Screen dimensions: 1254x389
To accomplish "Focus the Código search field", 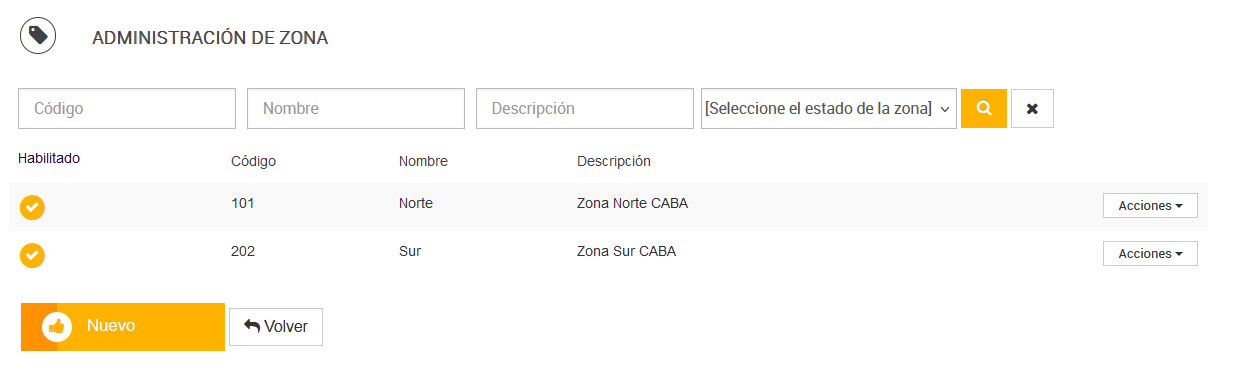I will (127, 108).
